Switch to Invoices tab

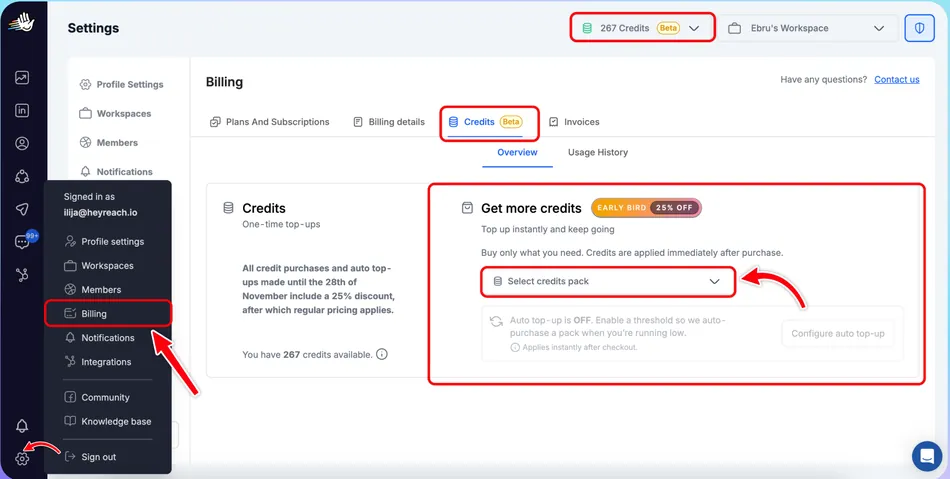point(574,122)
